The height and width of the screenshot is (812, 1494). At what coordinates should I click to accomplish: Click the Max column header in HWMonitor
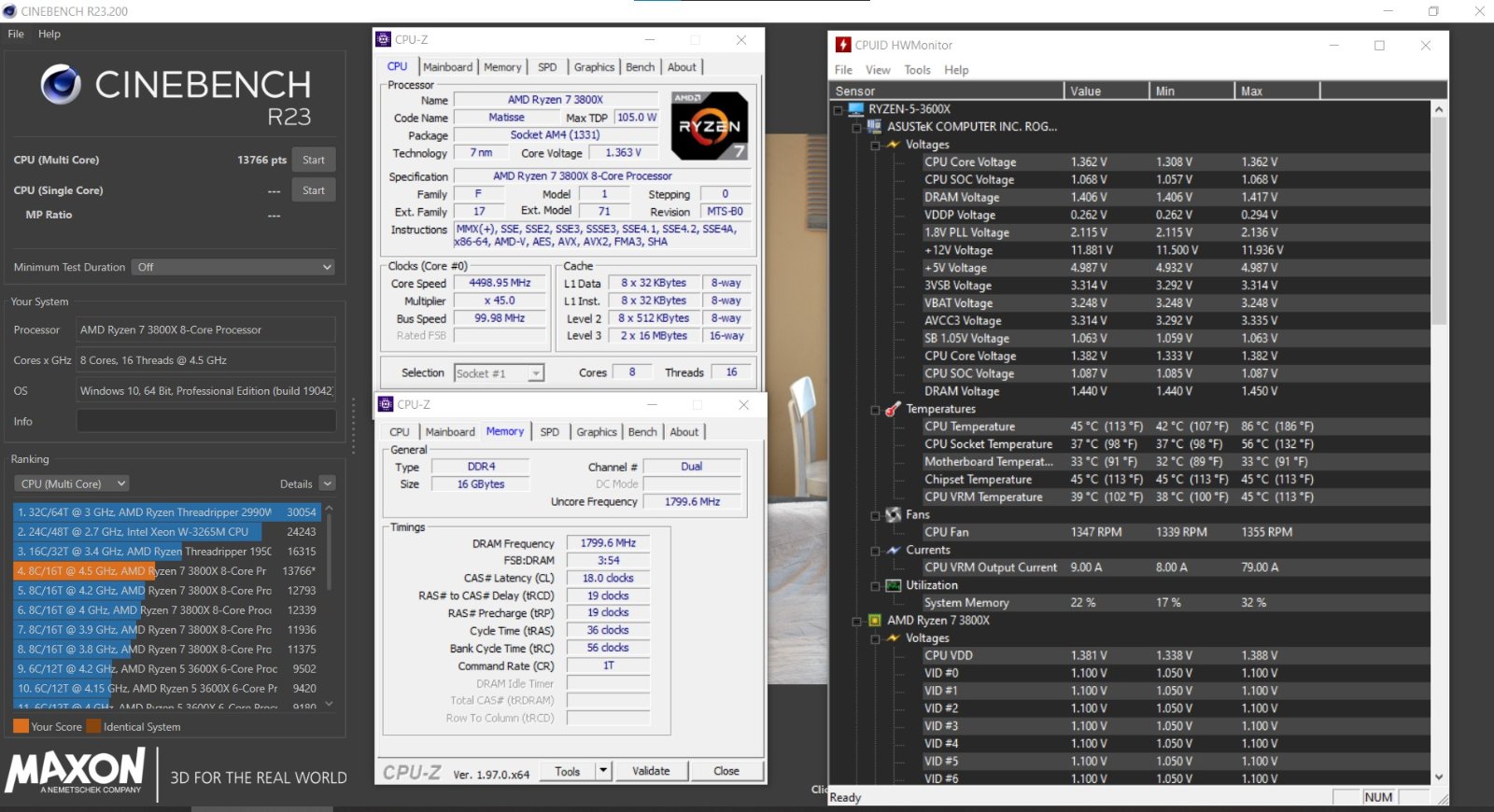1277,91
